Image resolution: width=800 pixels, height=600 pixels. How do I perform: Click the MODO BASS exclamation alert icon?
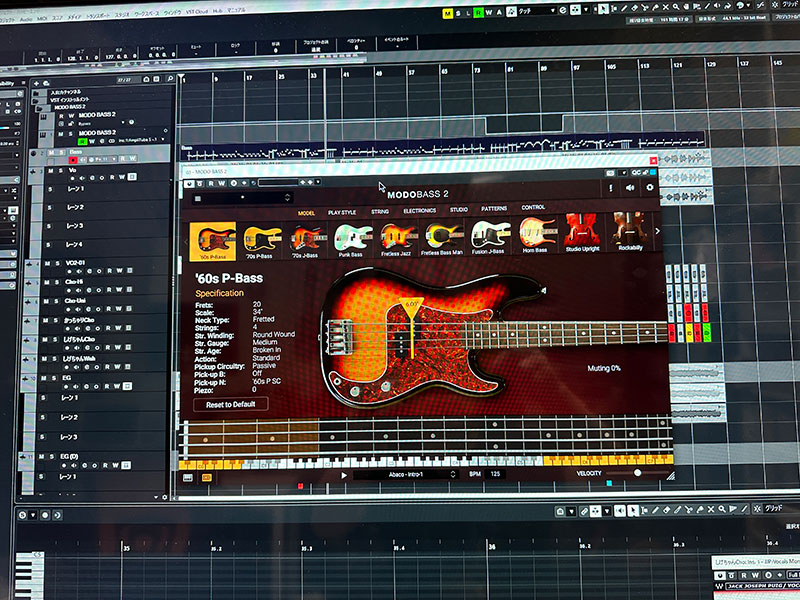point(611,188)
